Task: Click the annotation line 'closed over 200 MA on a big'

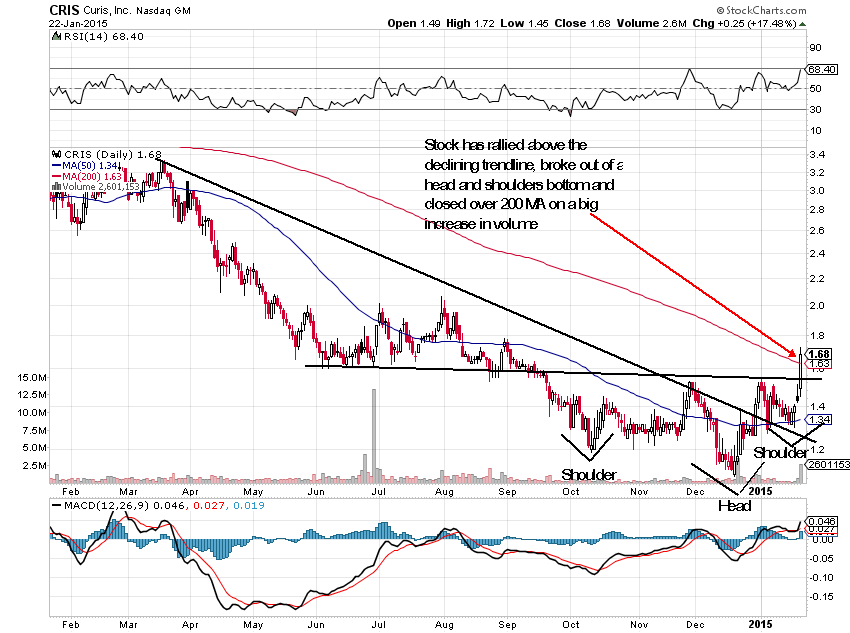Action: click(511, 204)
